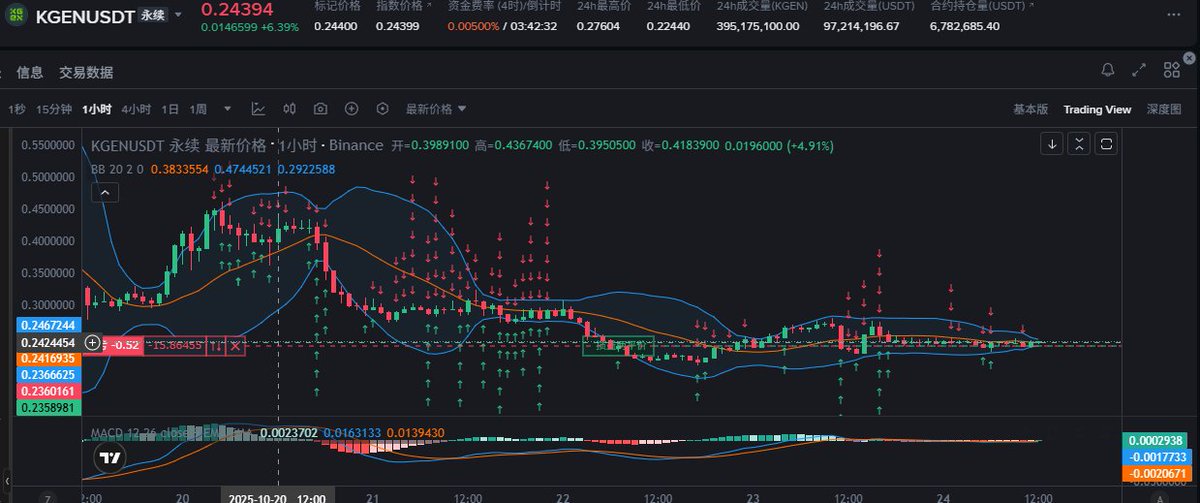
Task: Take a chart snapshot with camera icon
Action: [x=321, y=109]
